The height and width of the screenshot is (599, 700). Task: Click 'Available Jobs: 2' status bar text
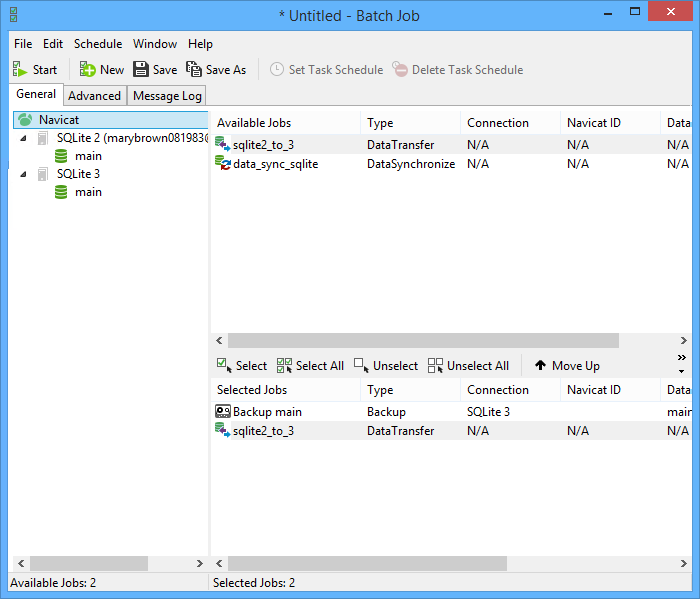53,582
